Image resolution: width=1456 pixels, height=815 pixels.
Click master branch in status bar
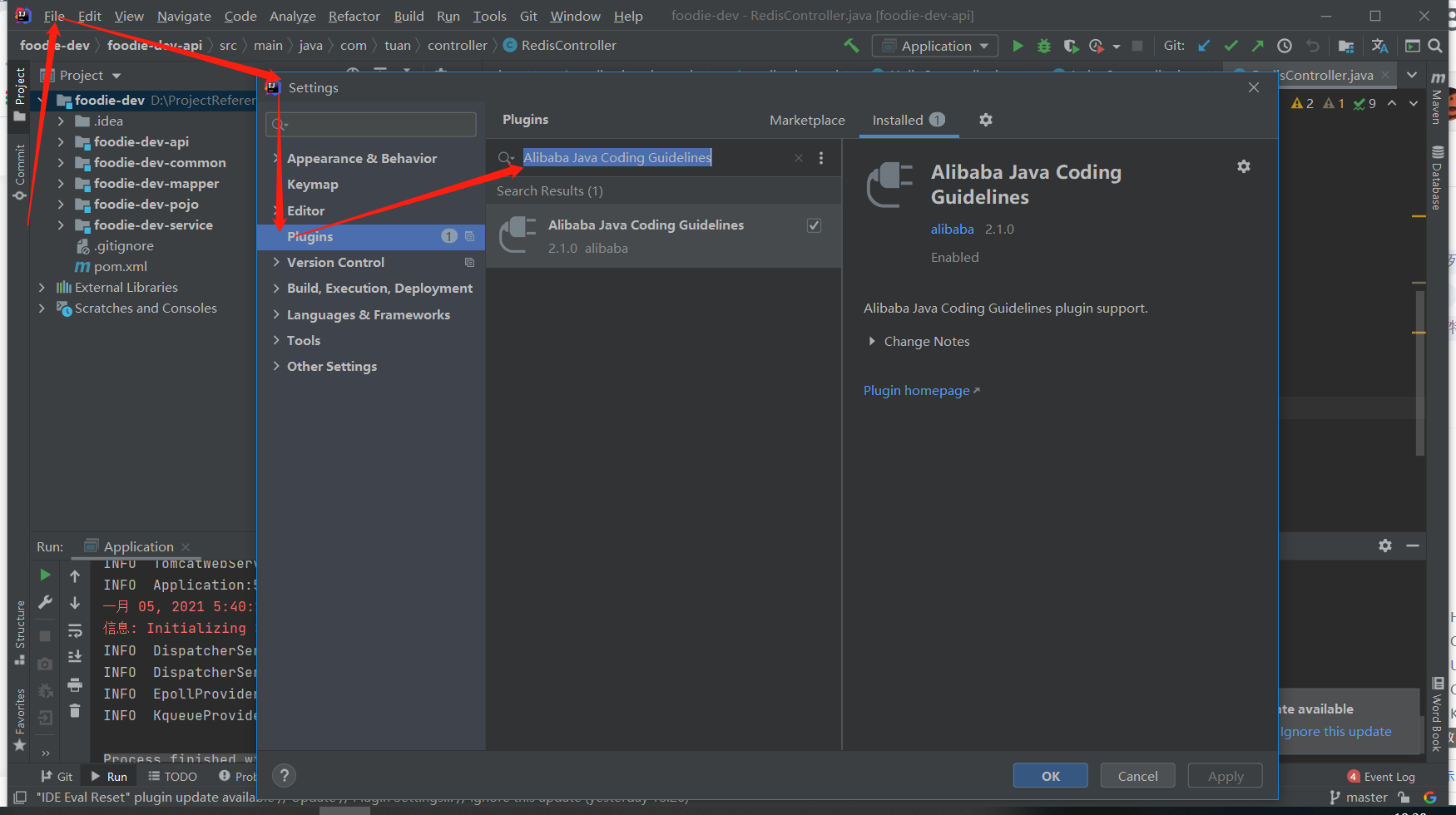point(1358,798)
